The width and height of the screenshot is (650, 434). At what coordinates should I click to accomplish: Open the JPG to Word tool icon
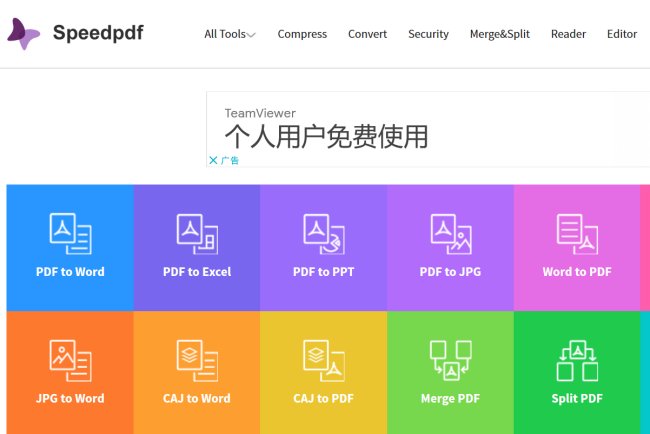pos(70,361)
